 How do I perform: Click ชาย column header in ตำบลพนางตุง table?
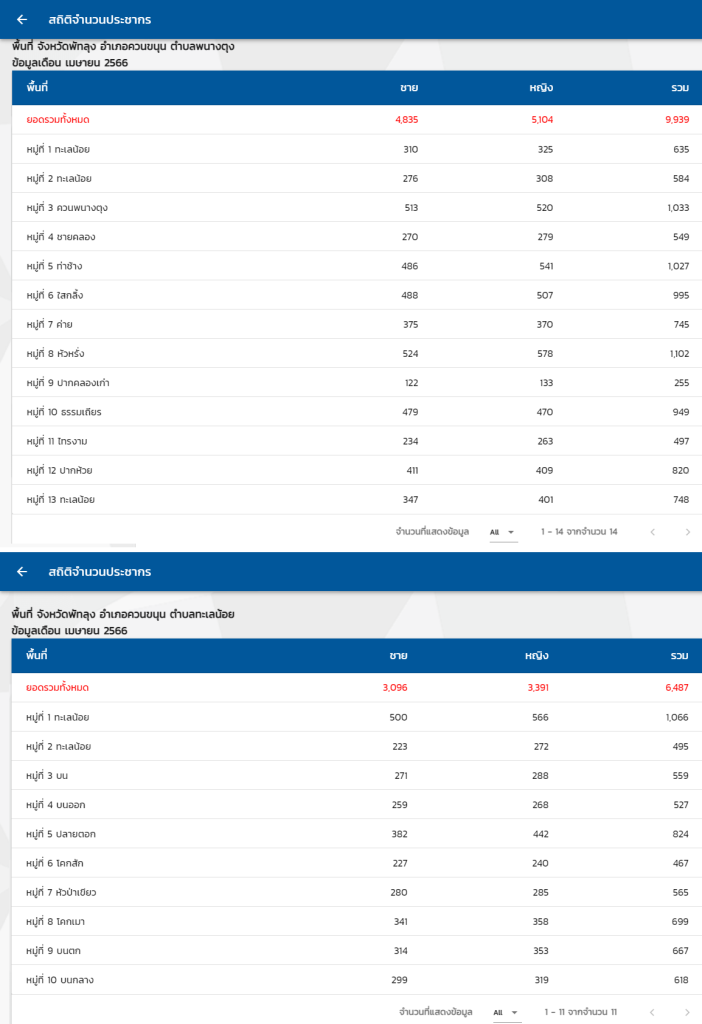coord(409,88)
